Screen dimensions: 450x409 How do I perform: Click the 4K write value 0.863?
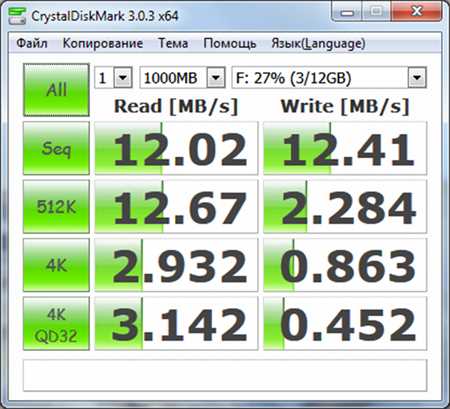click(x=345, y=265)
